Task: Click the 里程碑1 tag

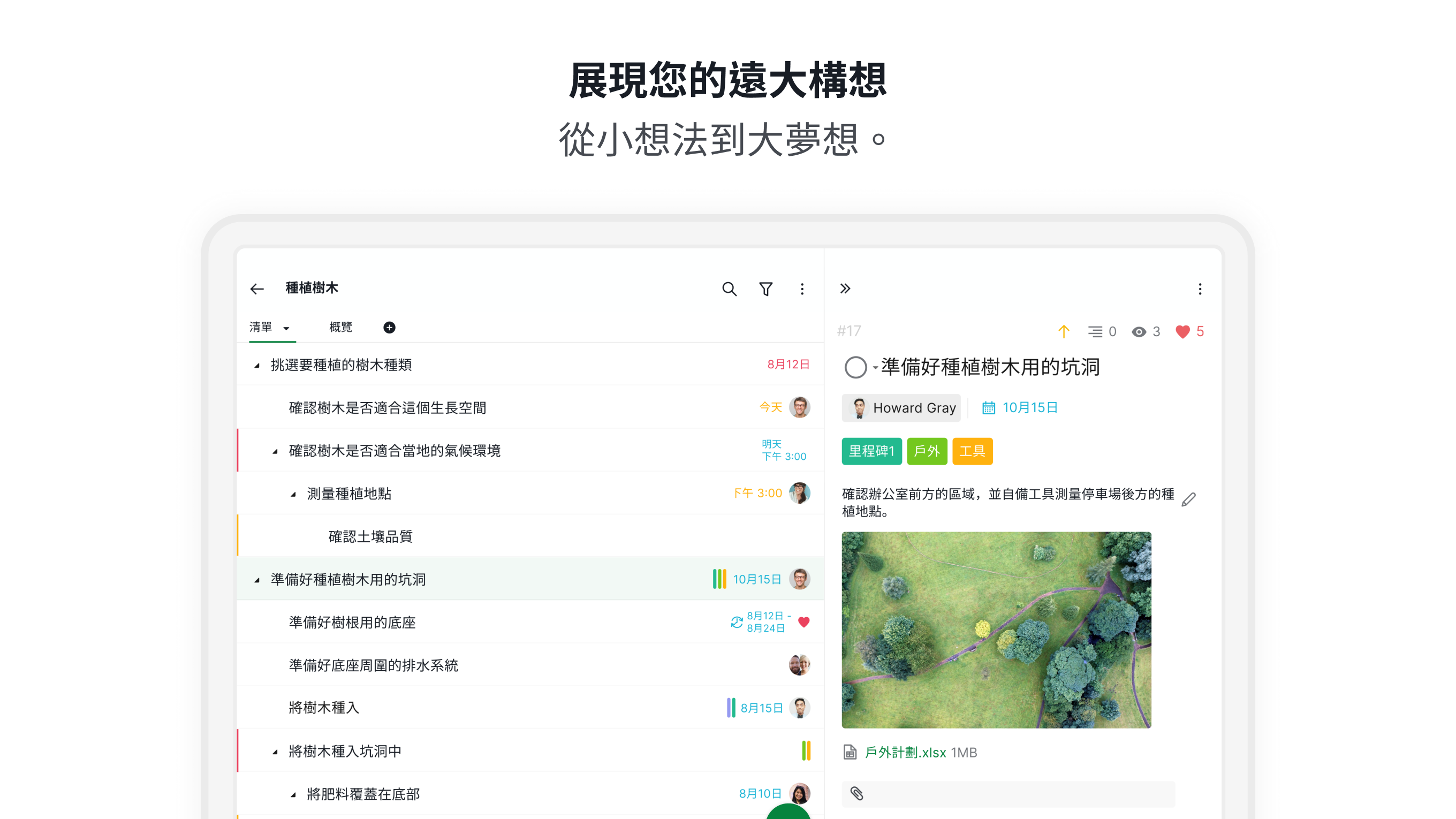Action: pos(871,451)
